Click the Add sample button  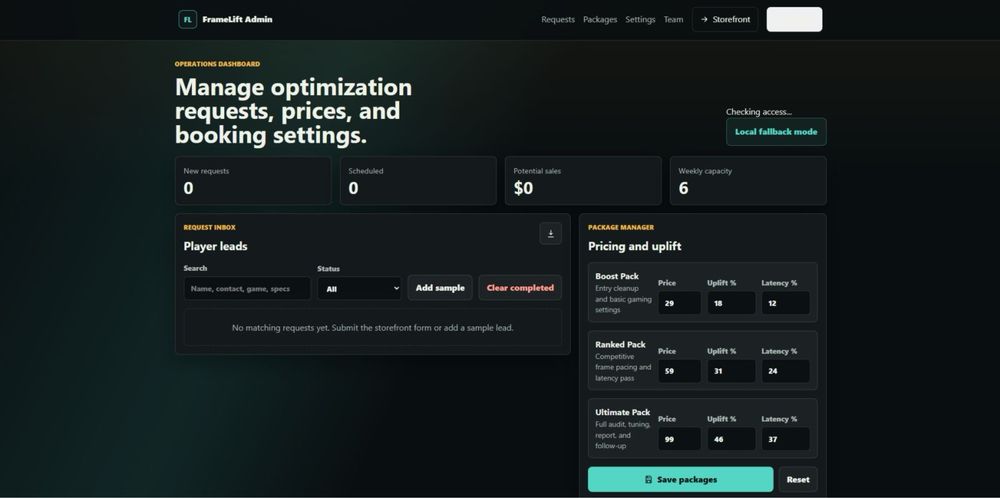pyautogui.click(x=440, y=288)
